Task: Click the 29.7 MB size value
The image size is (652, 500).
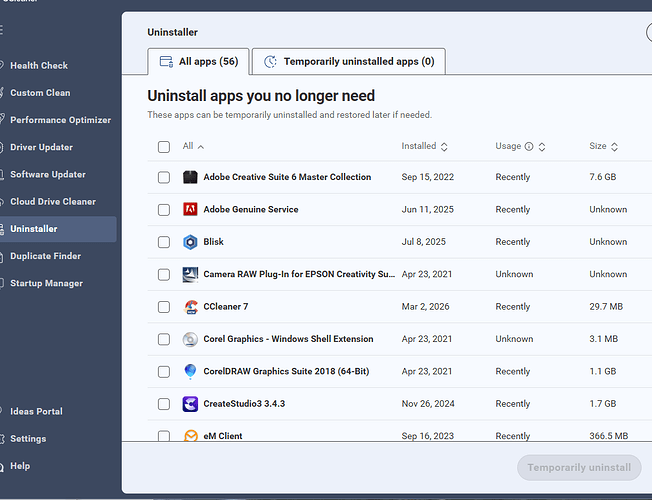Action: 606,307
